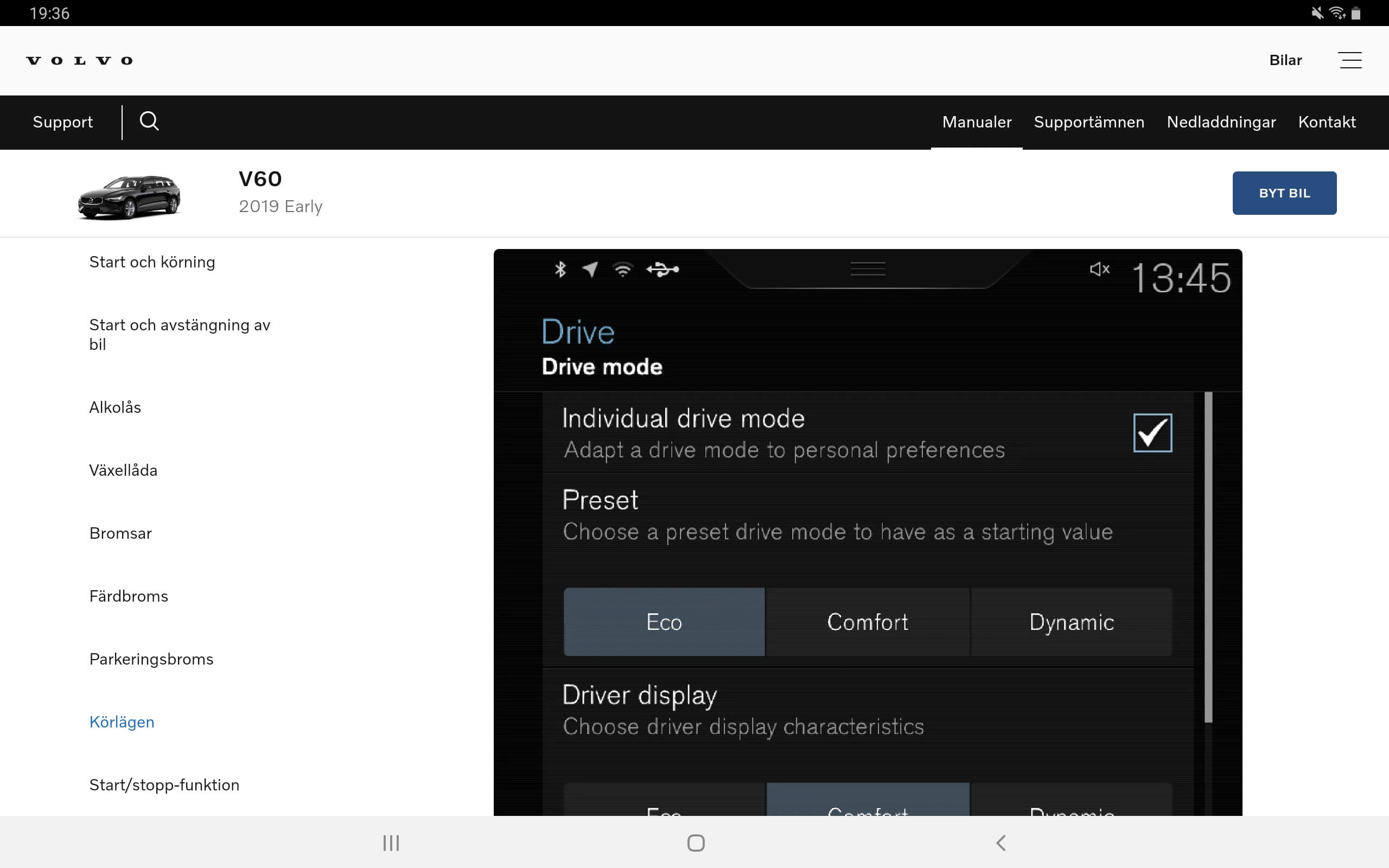Image resolution: width=1389 pixels, height=868 pixels.
Task: Open the hamburger menu icon
Action: click(1350, 60)
